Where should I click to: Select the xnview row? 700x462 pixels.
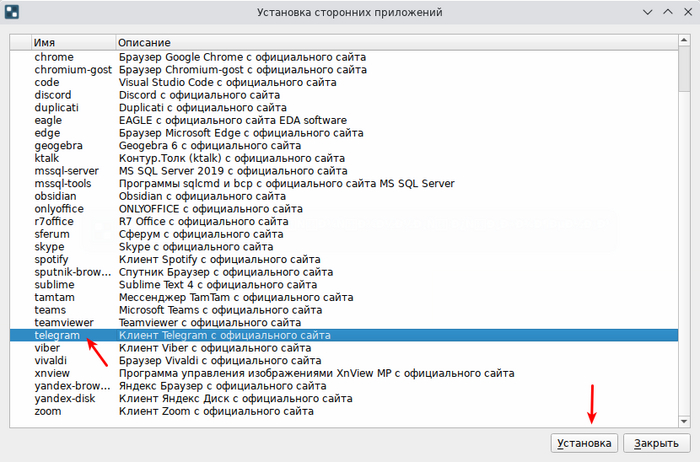344,373
